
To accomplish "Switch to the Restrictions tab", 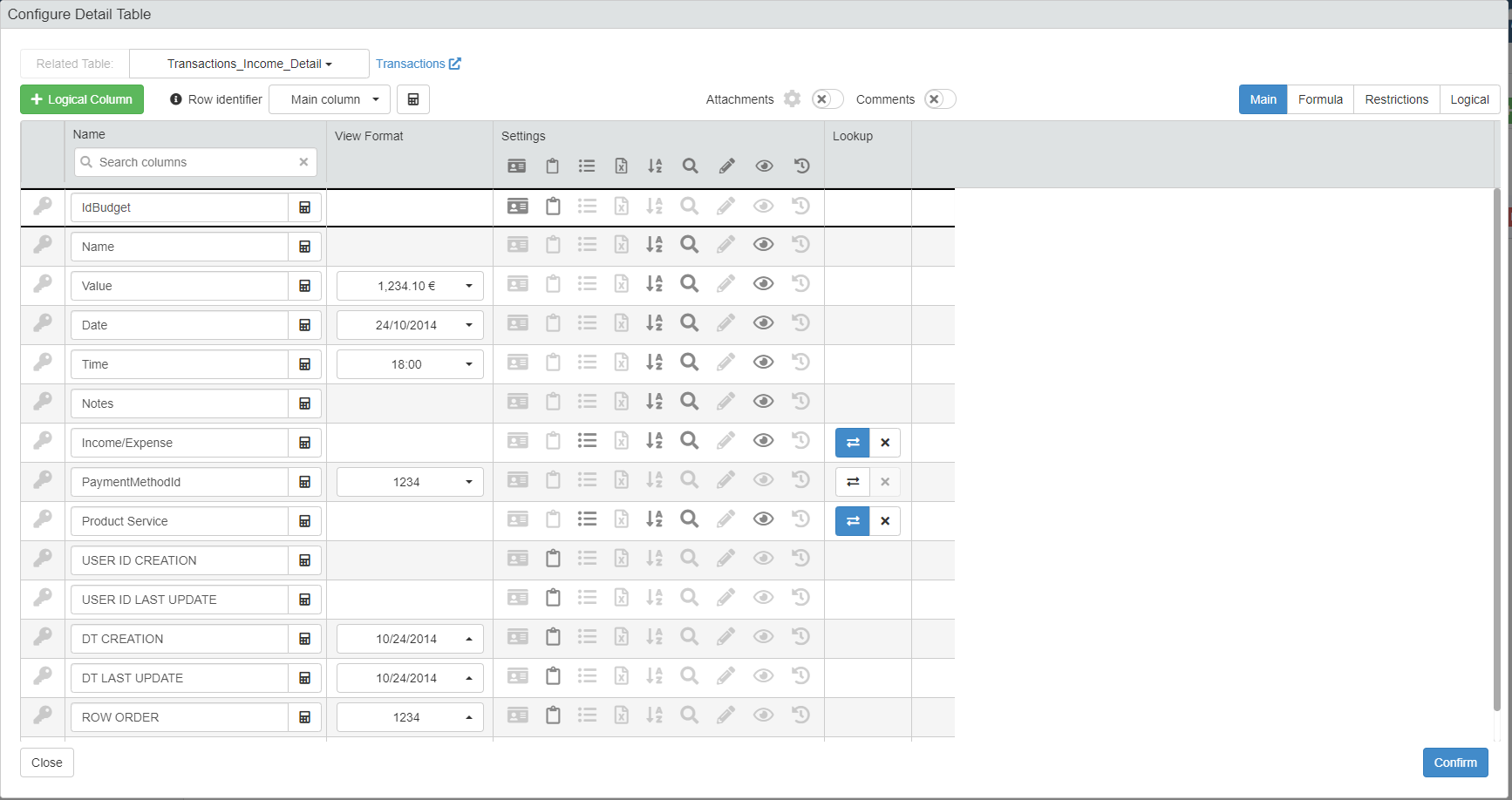I will click(x=1395, y=99).
